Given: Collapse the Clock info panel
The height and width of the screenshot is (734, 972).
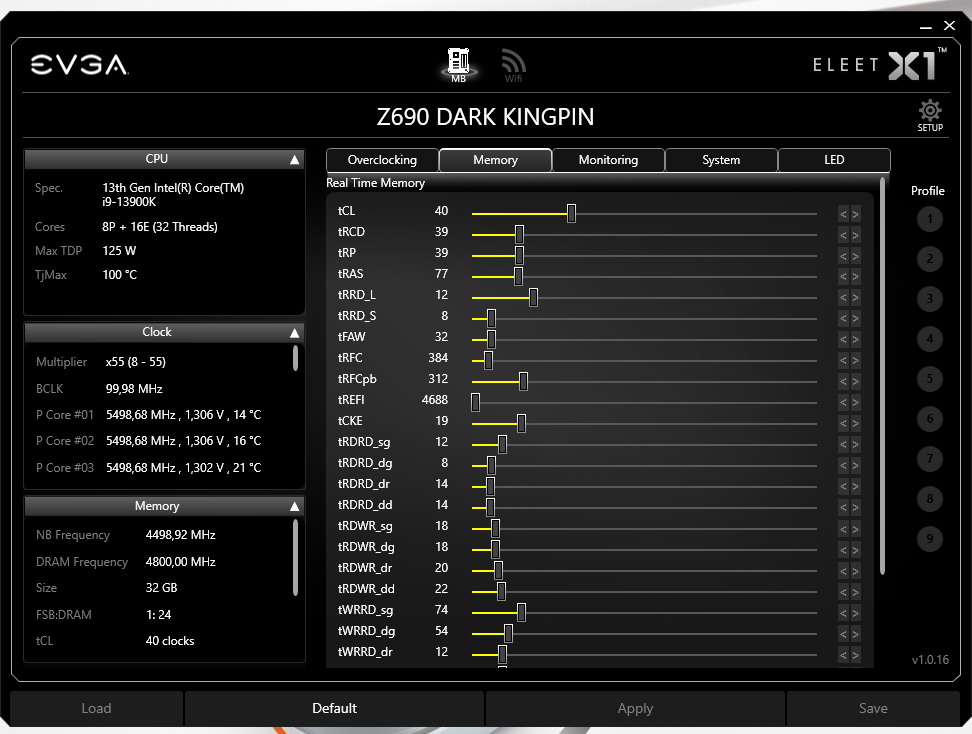Looking at the screenshot, I should pyautogui.click(x=293, y=331).
